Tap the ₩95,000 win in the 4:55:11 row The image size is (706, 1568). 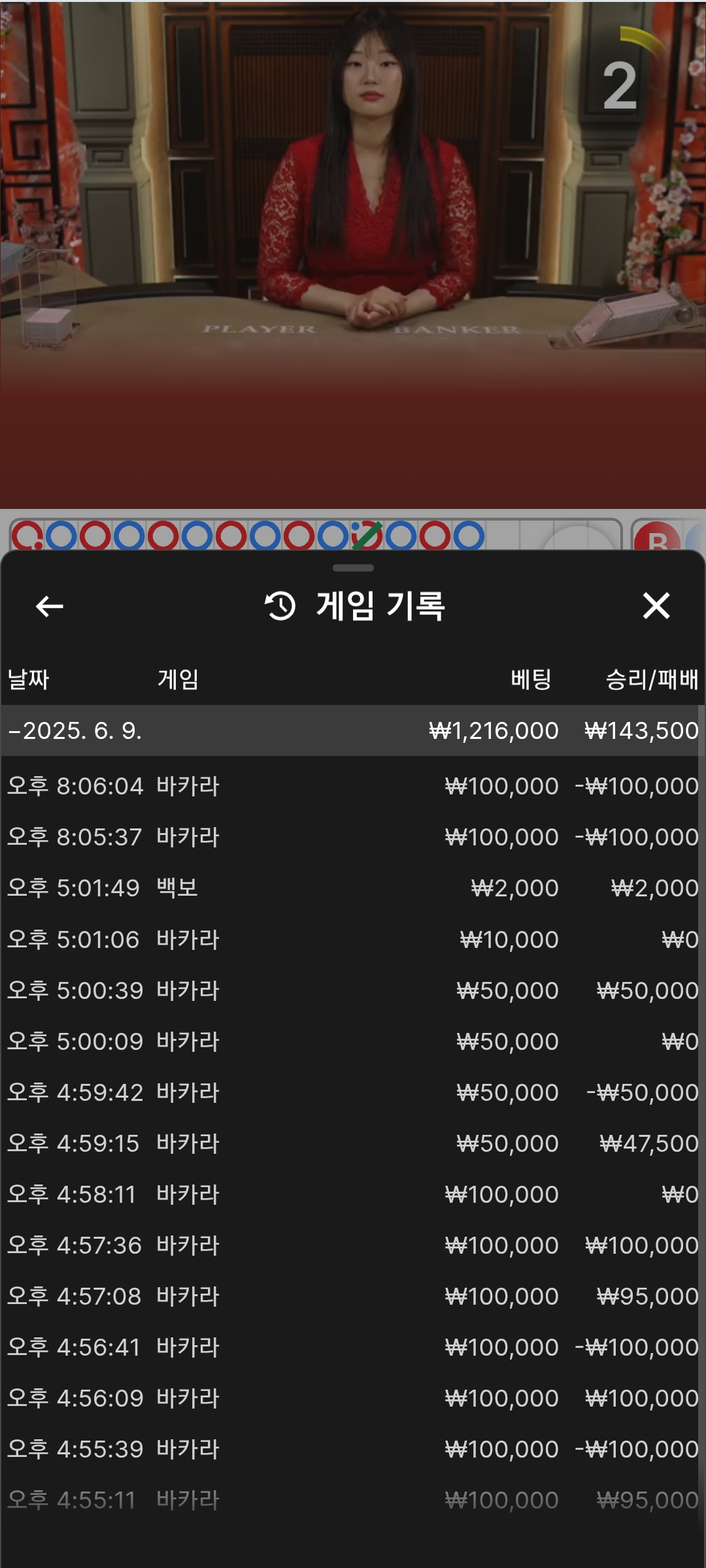point(647,1500)
